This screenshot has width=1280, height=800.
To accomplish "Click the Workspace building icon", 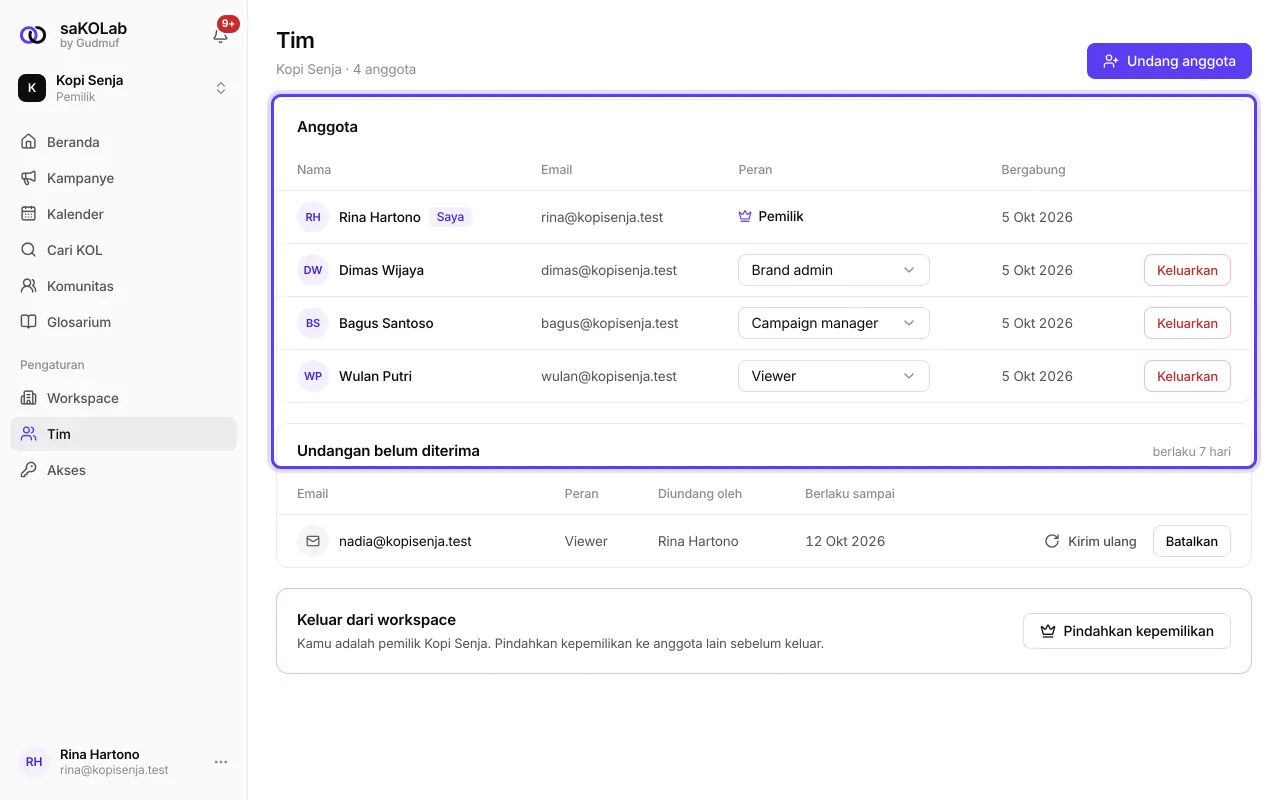I will click(29, 398).
